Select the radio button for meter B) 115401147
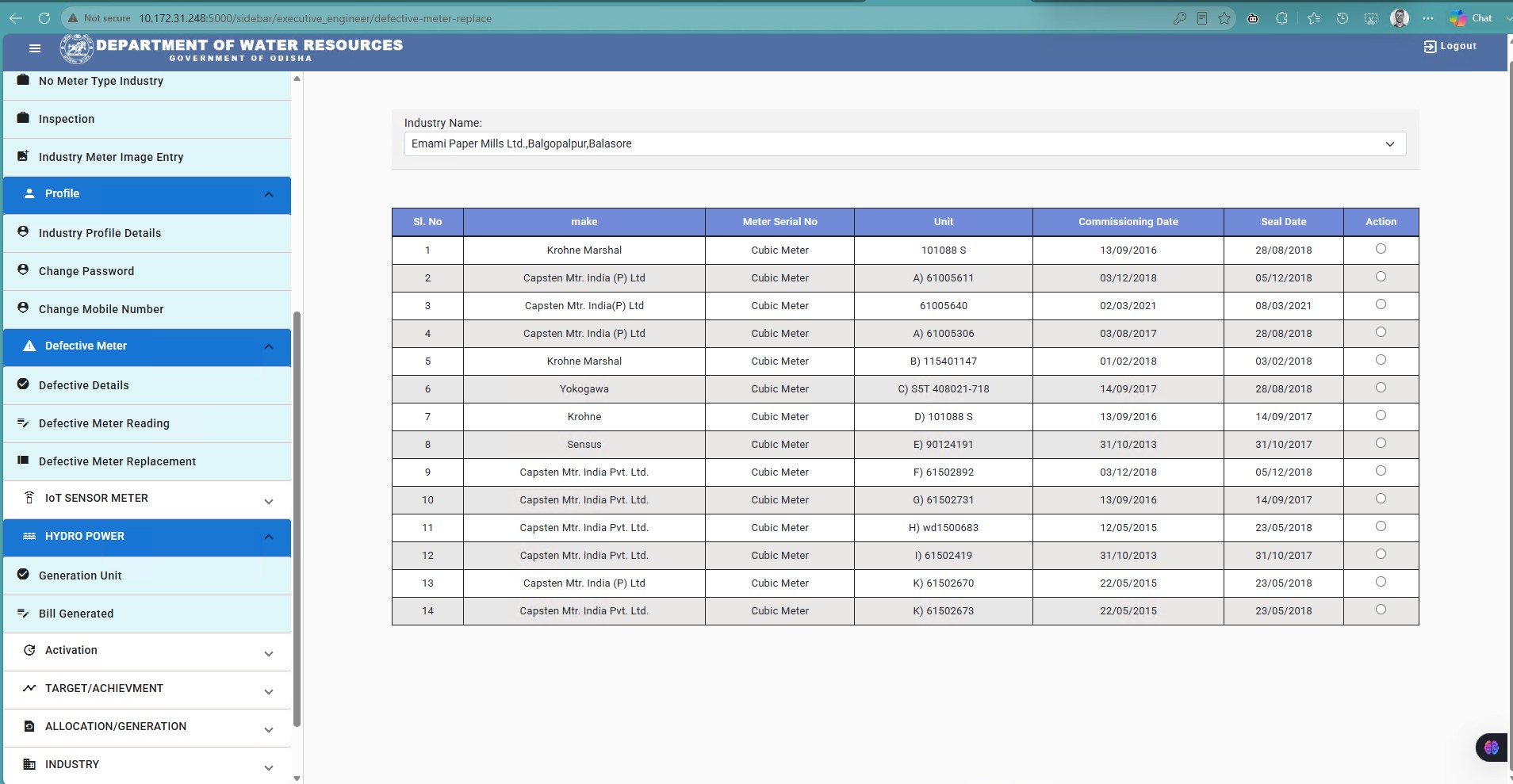The width and height of the screenshot is (1513, 784). click(1381, 360)
